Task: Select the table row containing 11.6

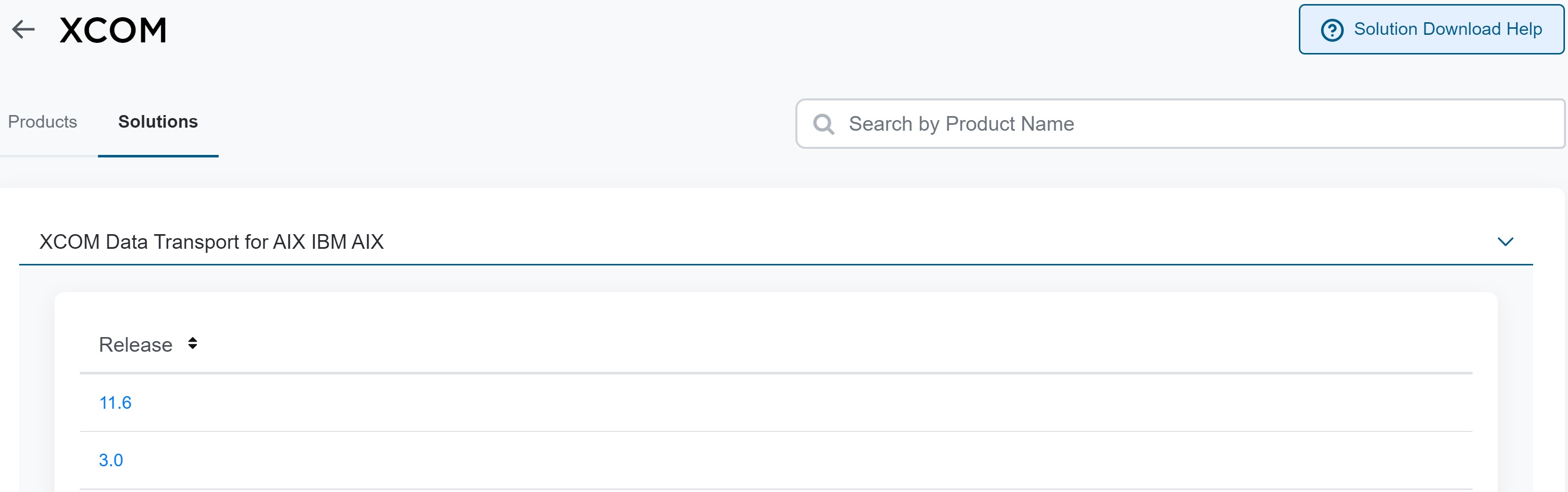Action: pyautogui.click(x=776, y=403)
